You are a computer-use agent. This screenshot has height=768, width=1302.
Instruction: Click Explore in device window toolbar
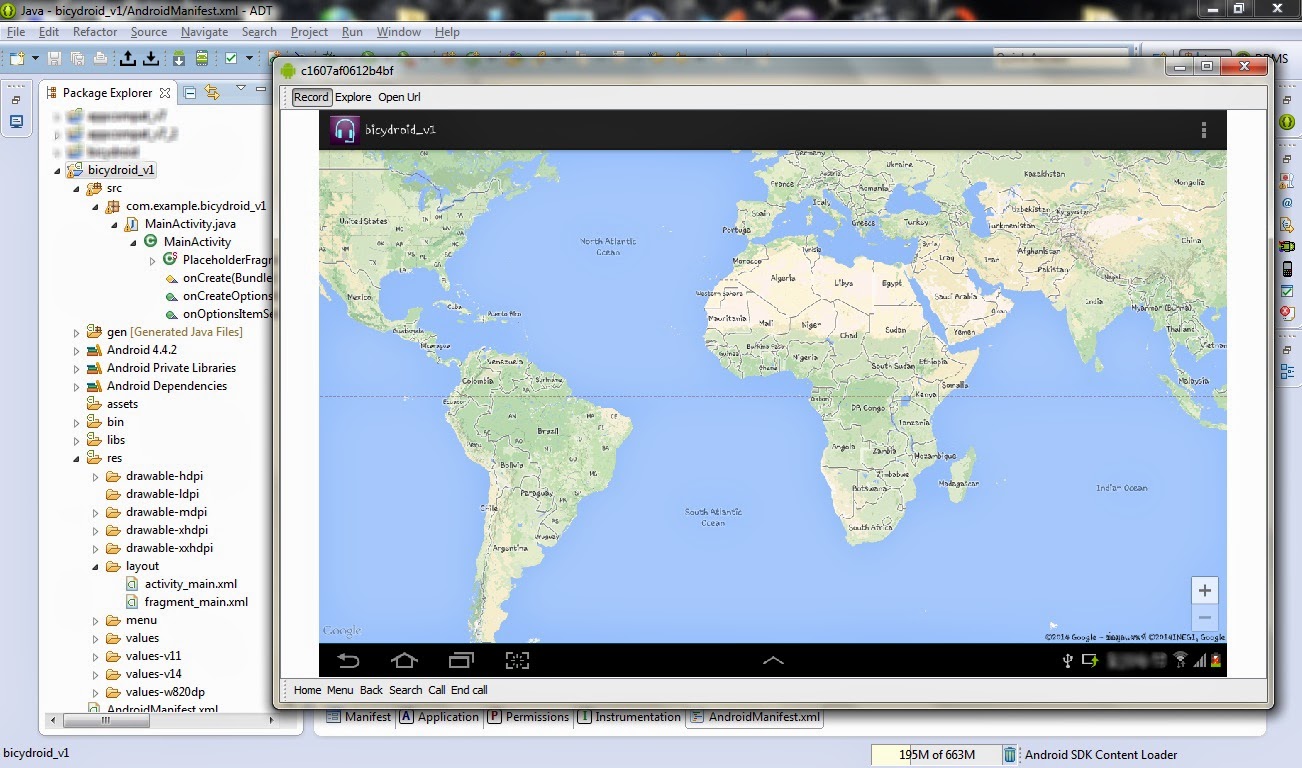point(353,97)
